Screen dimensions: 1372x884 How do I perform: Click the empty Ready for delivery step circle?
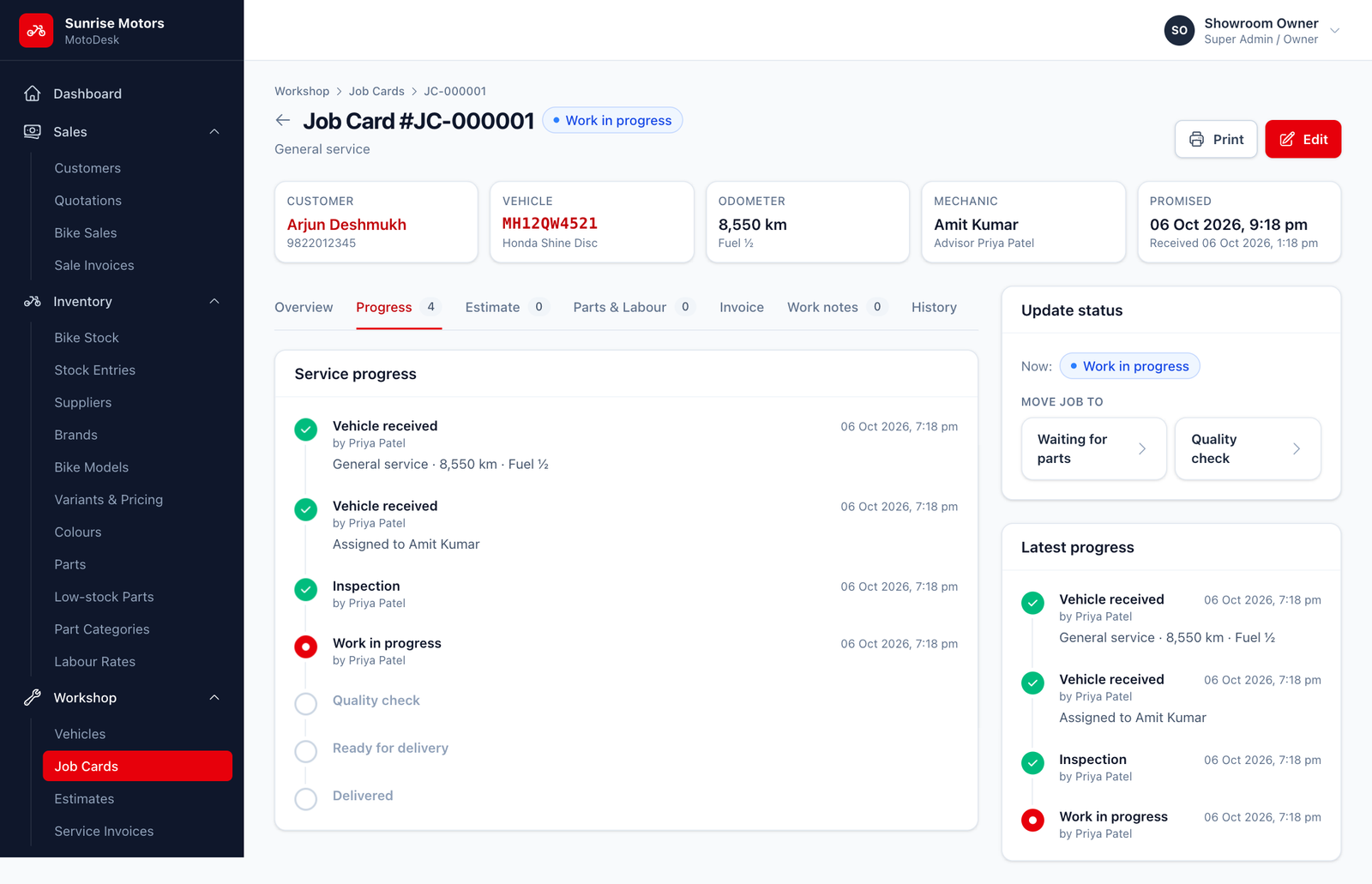coord(306,752)
